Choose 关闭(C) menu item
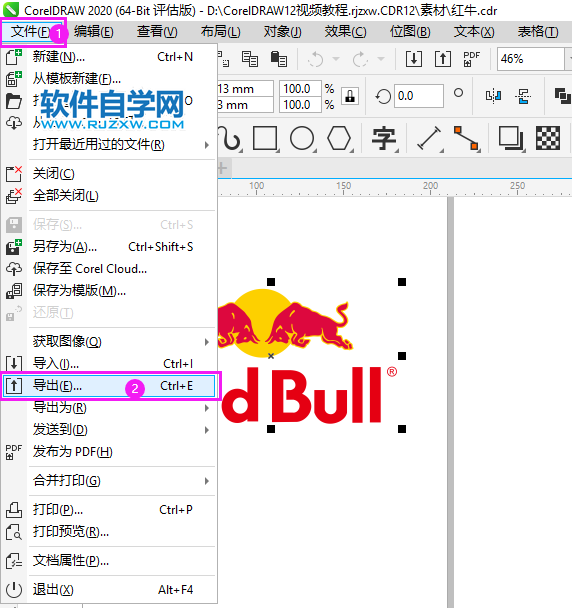The width and height of the screenshot is (572, 608). pyautogui.click(x=109, y=174)
